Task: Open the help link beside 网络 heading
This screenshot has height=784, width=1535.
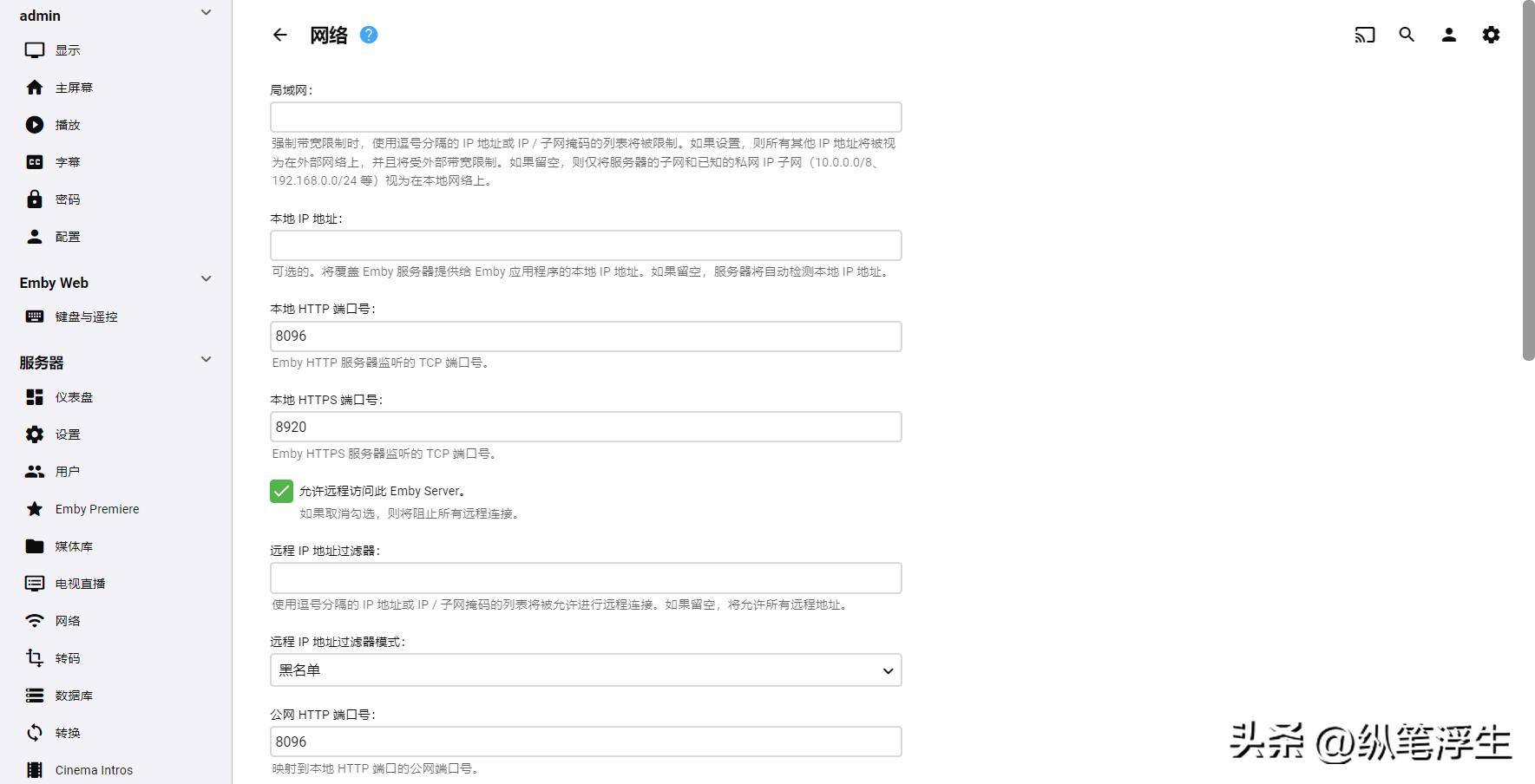Action: click(368, 35)
